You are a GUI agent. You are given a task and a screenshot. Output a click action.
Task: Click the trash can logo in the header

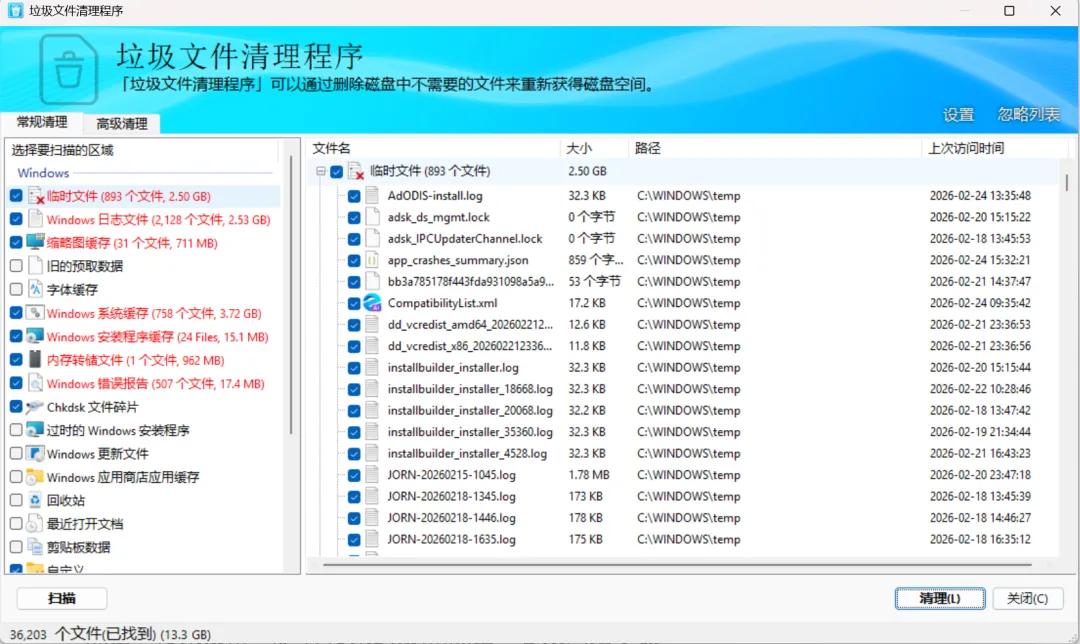(68, 70)
